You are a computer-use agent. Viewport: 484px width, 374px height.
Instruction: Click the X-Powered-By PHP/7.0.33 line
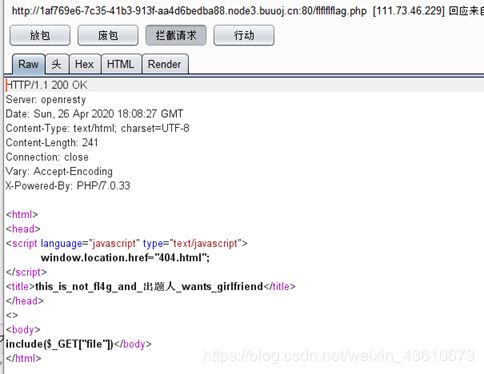68,185
